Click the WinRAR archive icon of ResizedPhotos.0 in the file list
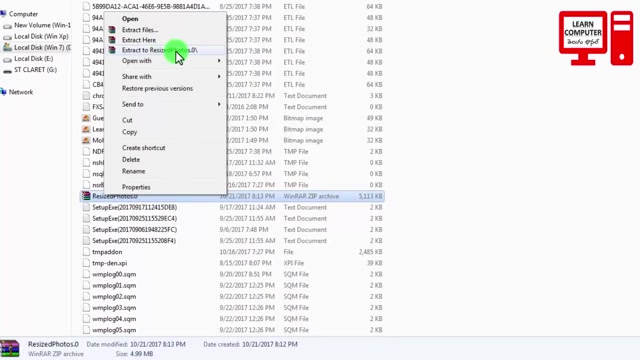 86,196
